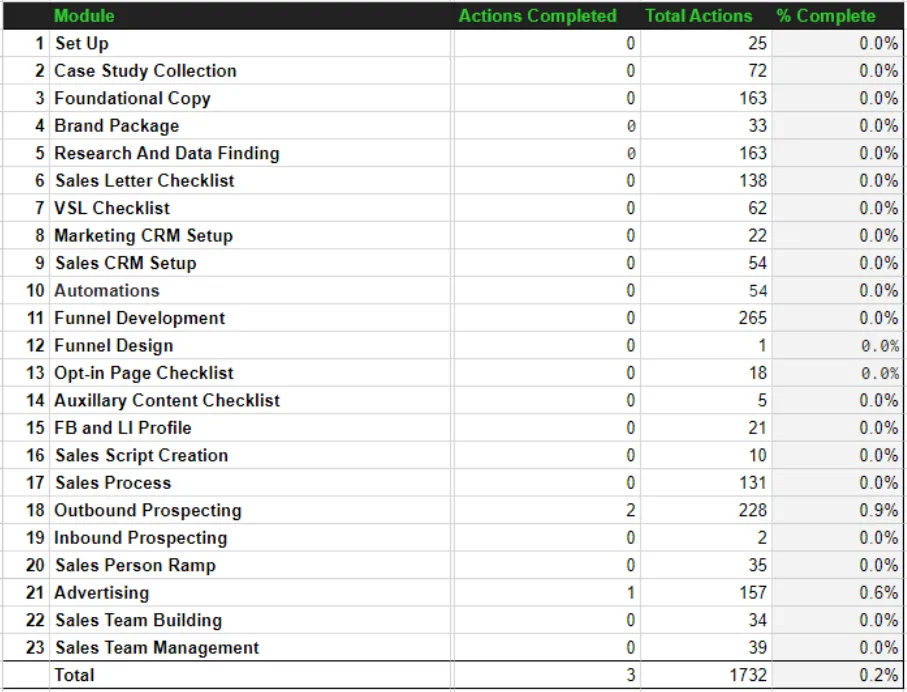
Task: Click row number 23 cell
Action: coord(26,647)
